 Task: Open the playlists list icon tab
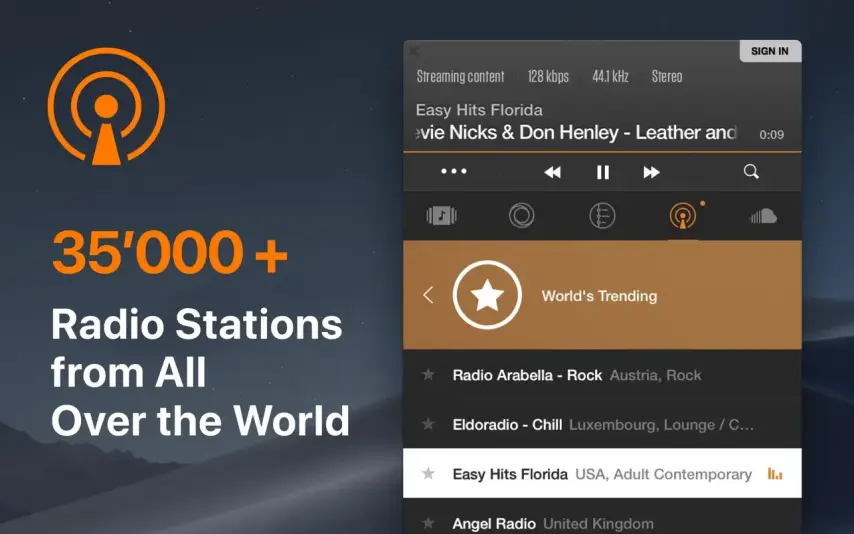[x=602, y=216]
